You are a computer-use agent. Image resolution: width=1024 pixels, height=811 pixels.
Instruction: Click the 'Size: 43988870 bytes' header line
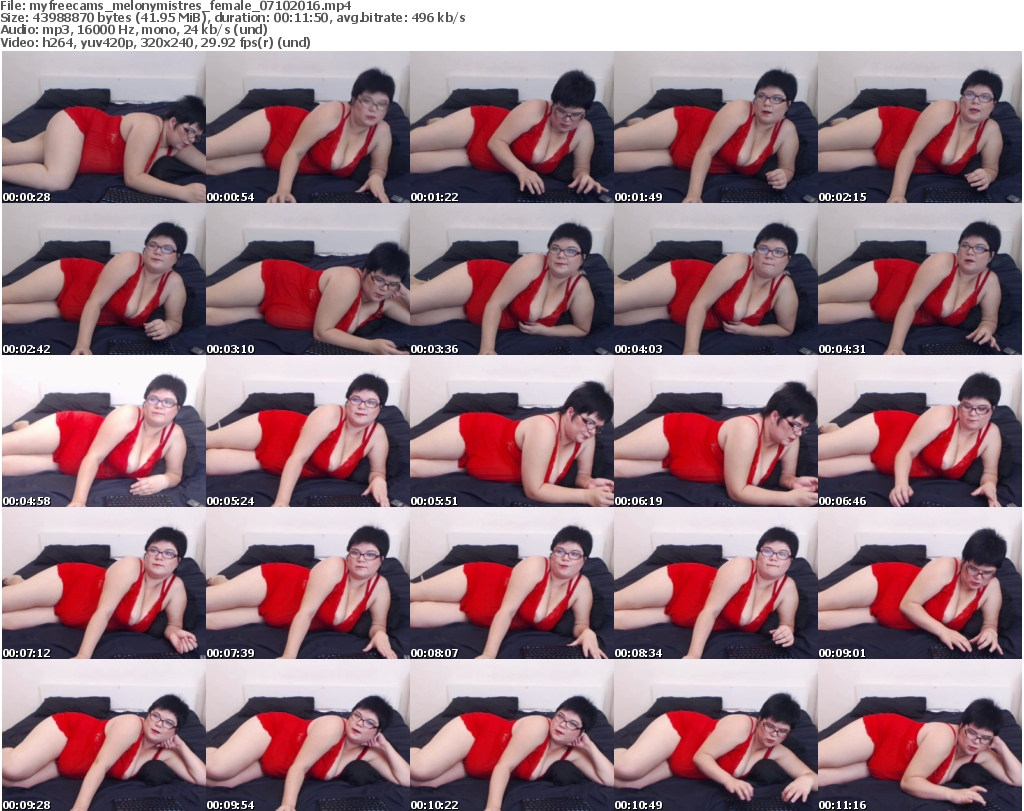click(232, 18)
